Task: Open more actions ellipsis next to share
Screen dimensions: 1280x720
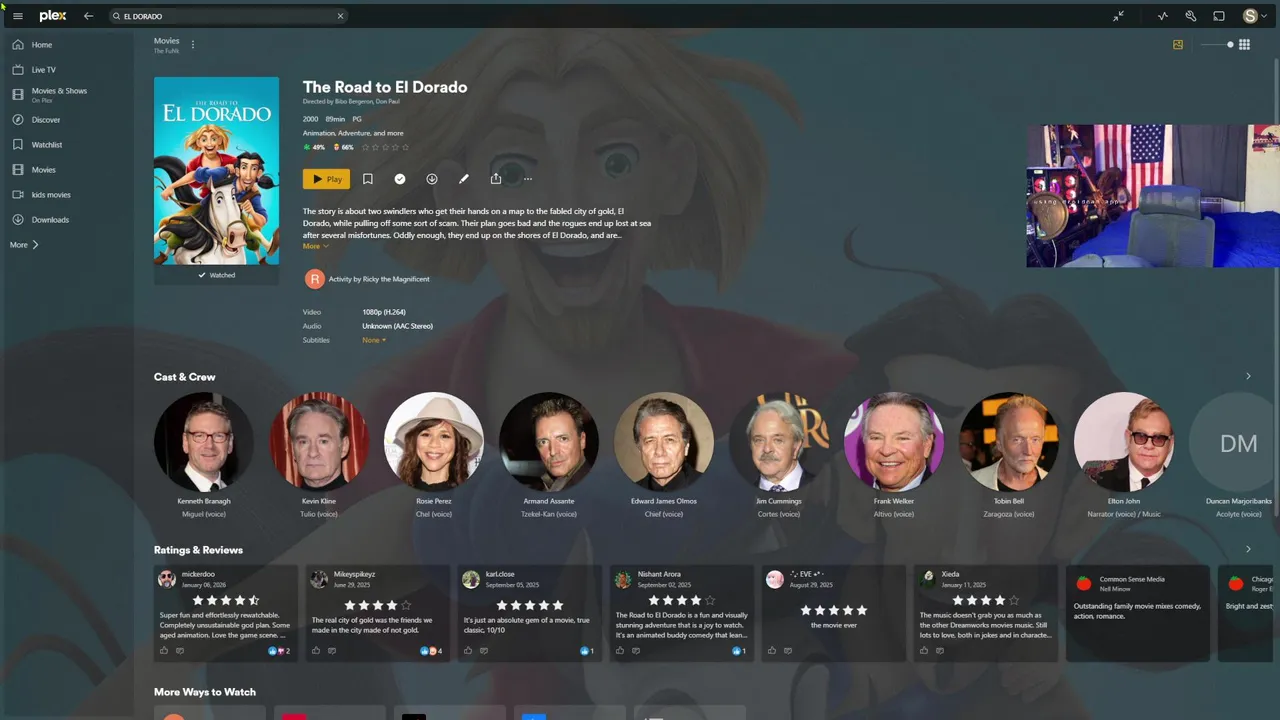Action: 528,179
